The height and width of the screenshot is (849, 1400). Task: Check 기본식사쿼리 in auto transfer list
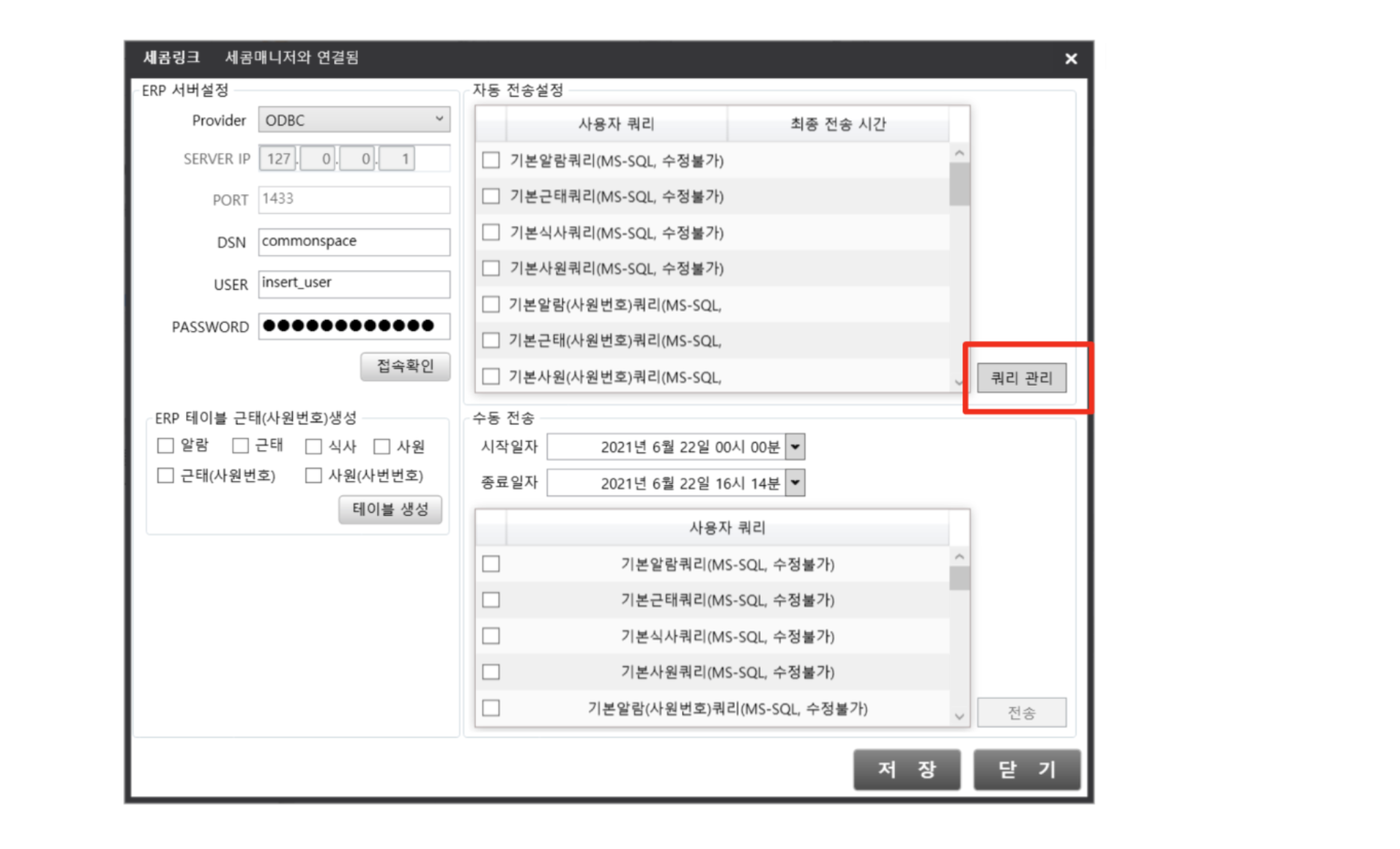click(491, 232)
